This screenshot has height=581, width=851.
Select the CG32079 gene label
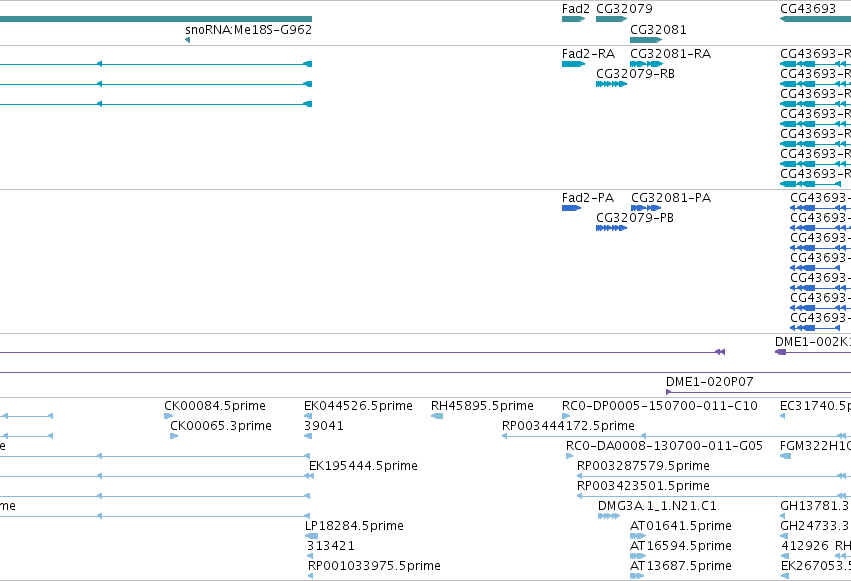click(x=624, y=9)
